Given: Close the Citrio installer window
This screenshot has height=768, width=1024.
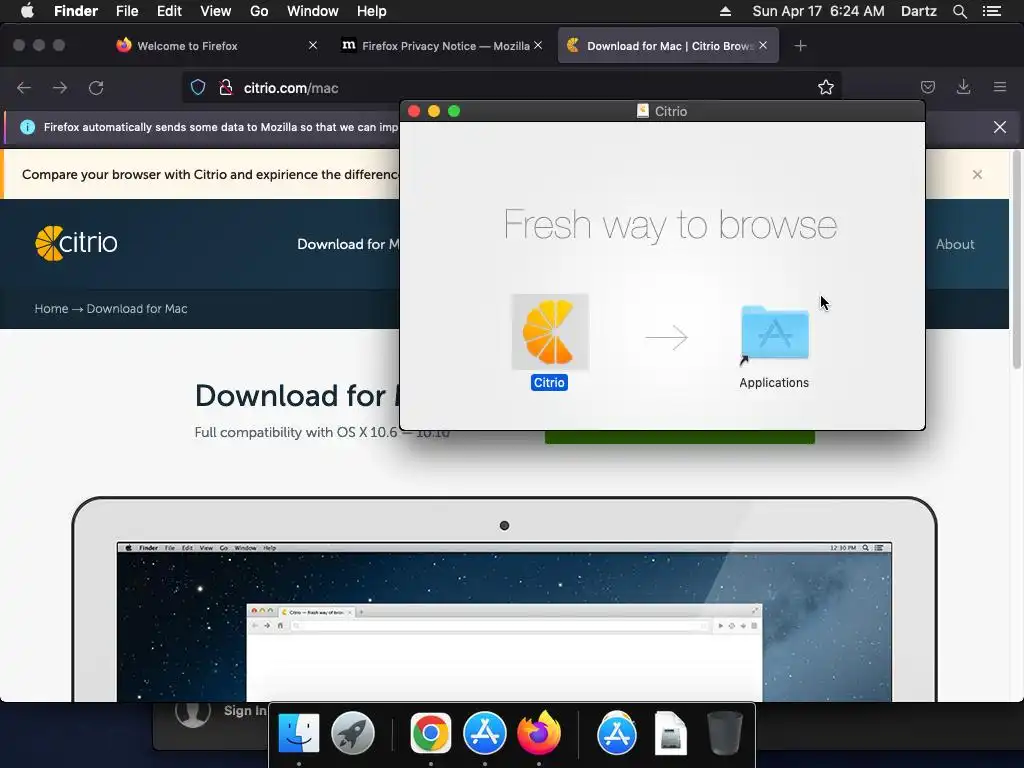Looking at the screenshot, I should pyautogui.click(x=413, y=111).
